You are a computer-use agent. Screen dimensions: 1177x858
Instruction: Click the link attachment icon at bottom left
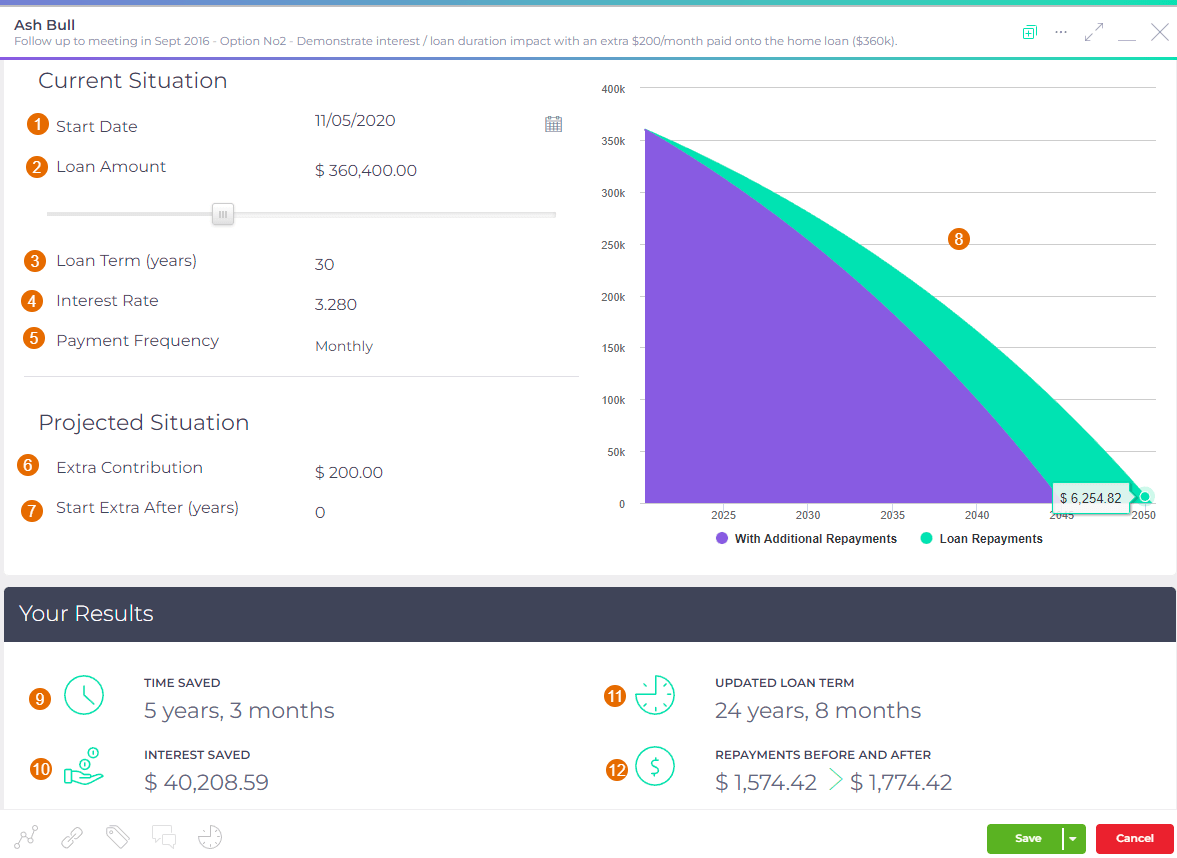71,837
